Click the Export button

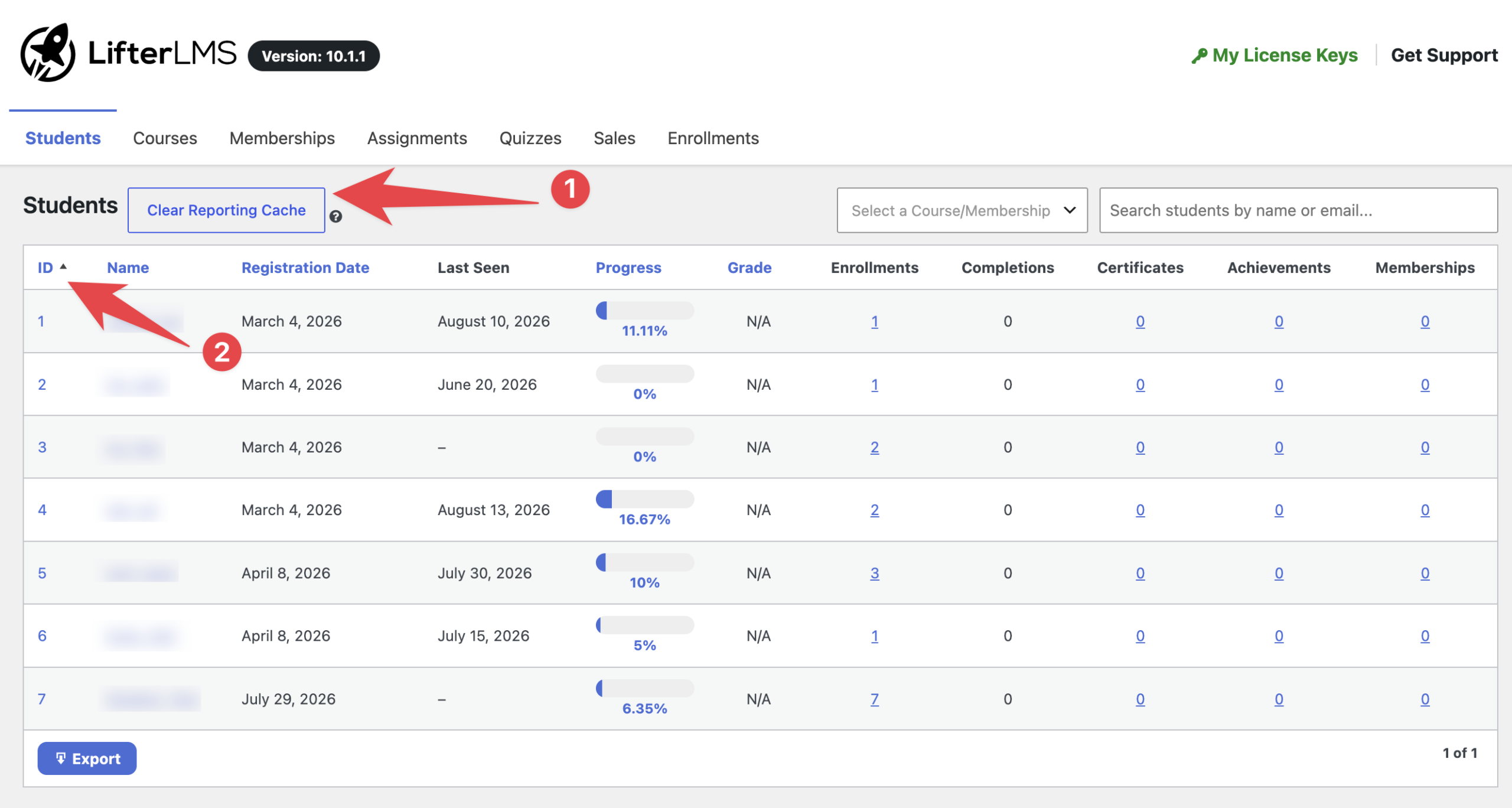[x=87, y=758]
